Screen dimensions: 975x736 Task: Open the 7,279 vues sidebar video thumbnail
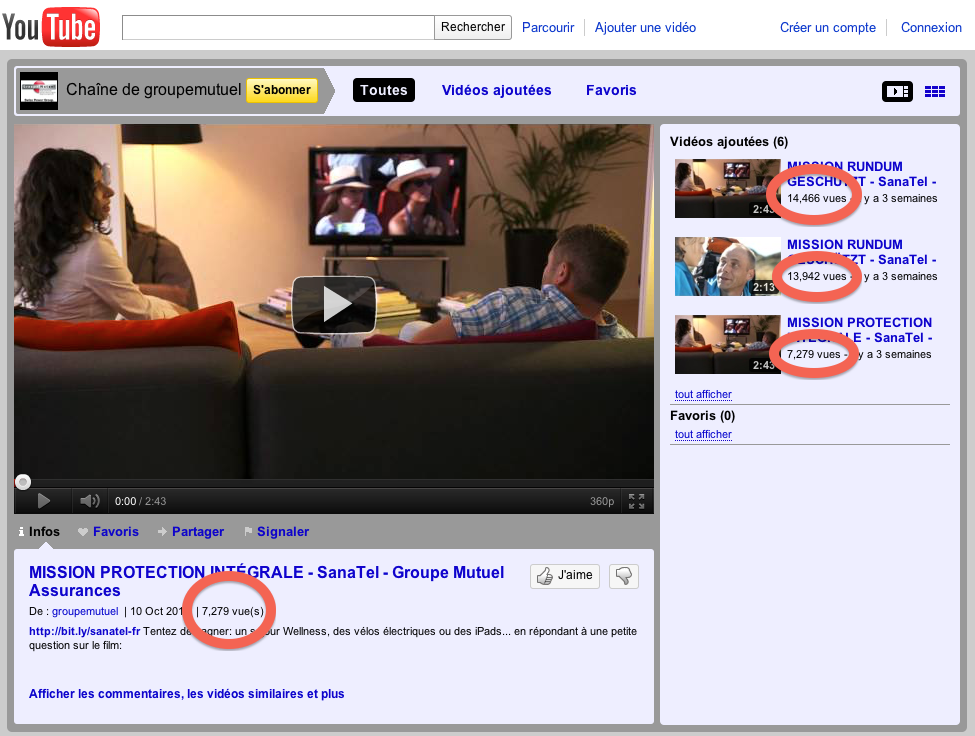click(728, 344)
